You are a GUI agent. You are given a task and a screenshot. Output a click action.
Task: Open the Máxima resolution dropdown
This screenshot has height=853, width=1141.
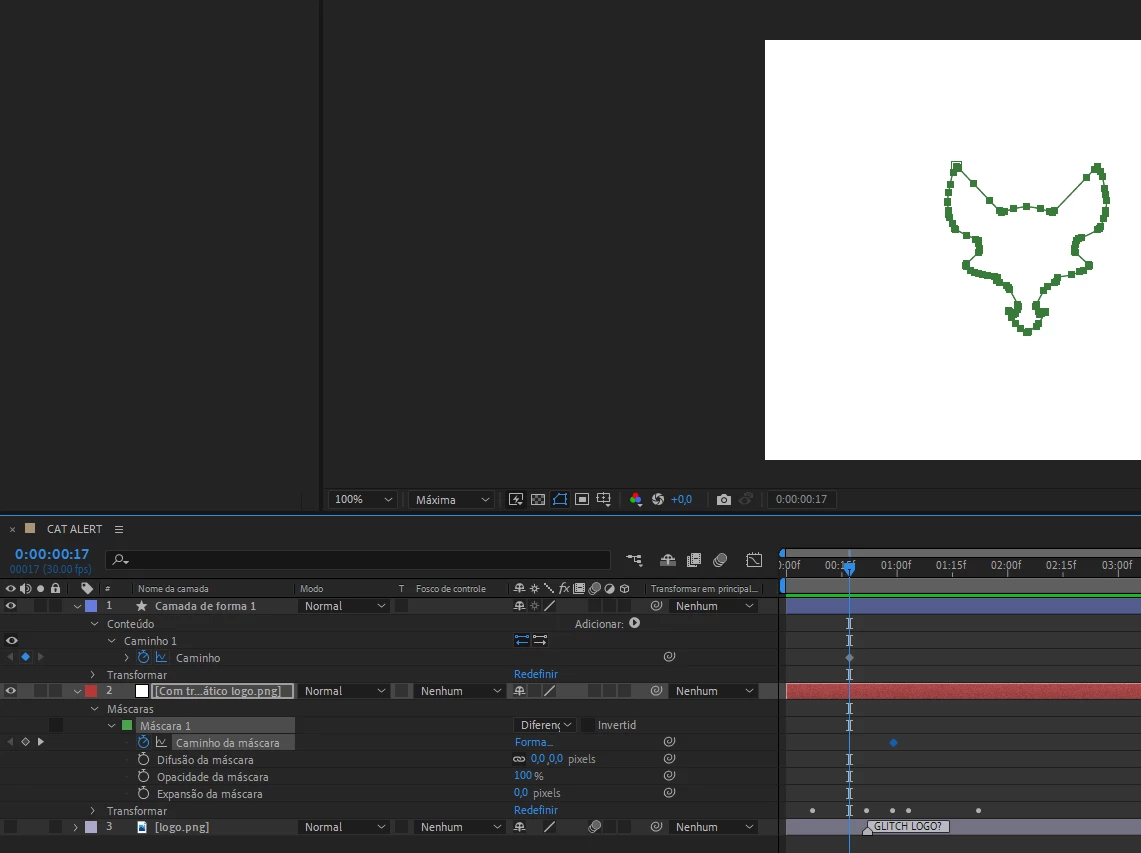452,499
